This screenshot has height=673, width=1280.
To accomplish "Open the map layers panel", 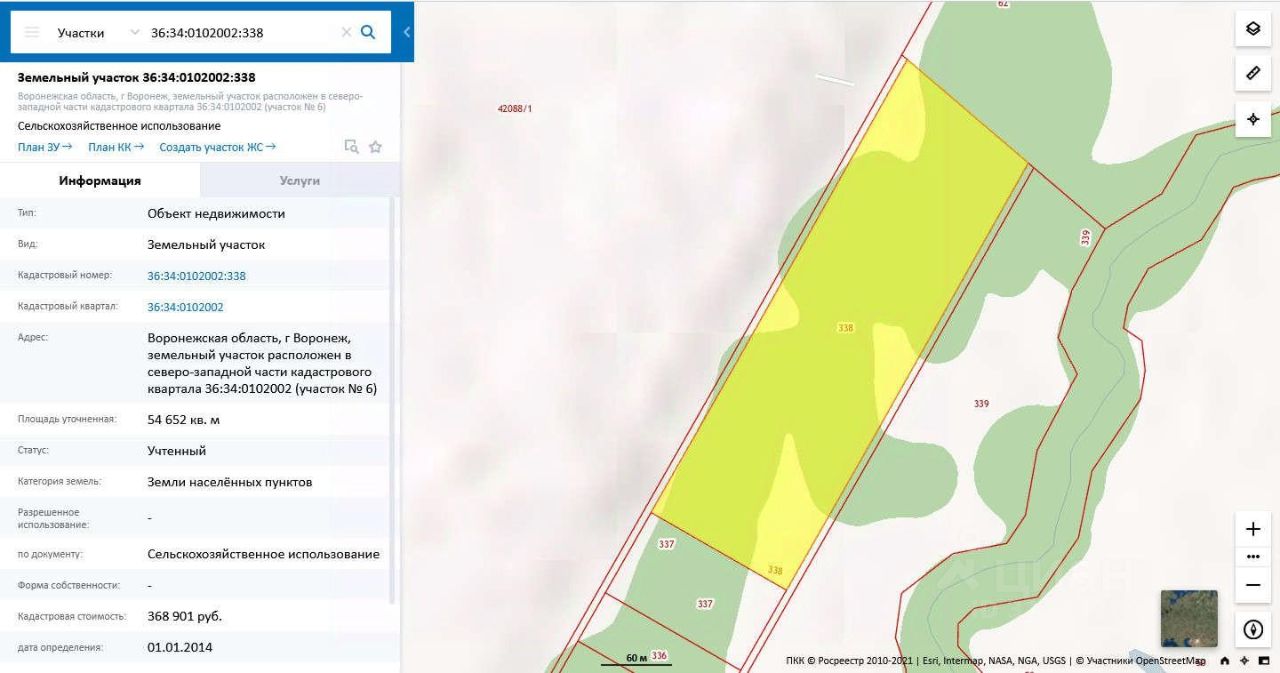I will point(1253,29).
